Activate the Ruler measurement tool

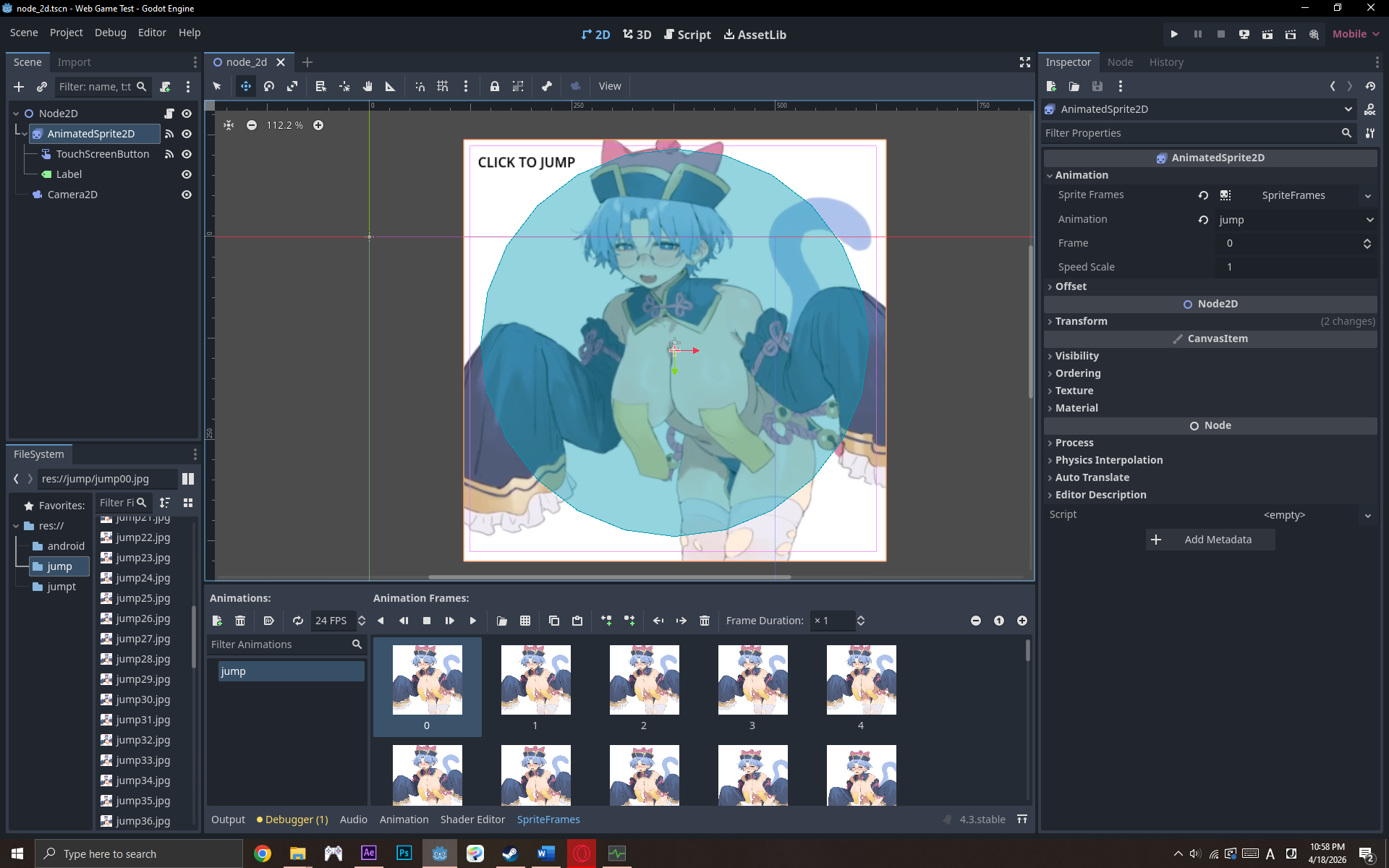[391, 86]
